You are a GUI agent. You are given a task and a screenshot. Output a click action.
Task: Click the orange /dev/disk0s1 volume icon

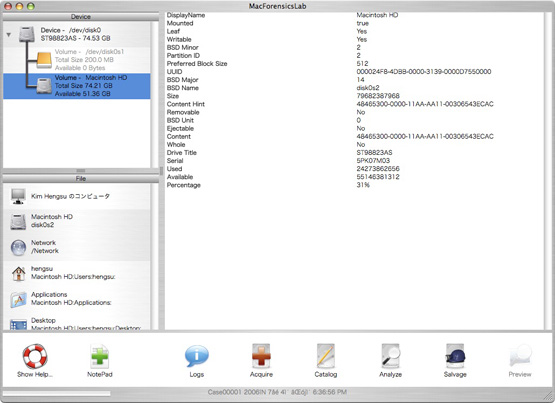[44, 60]
